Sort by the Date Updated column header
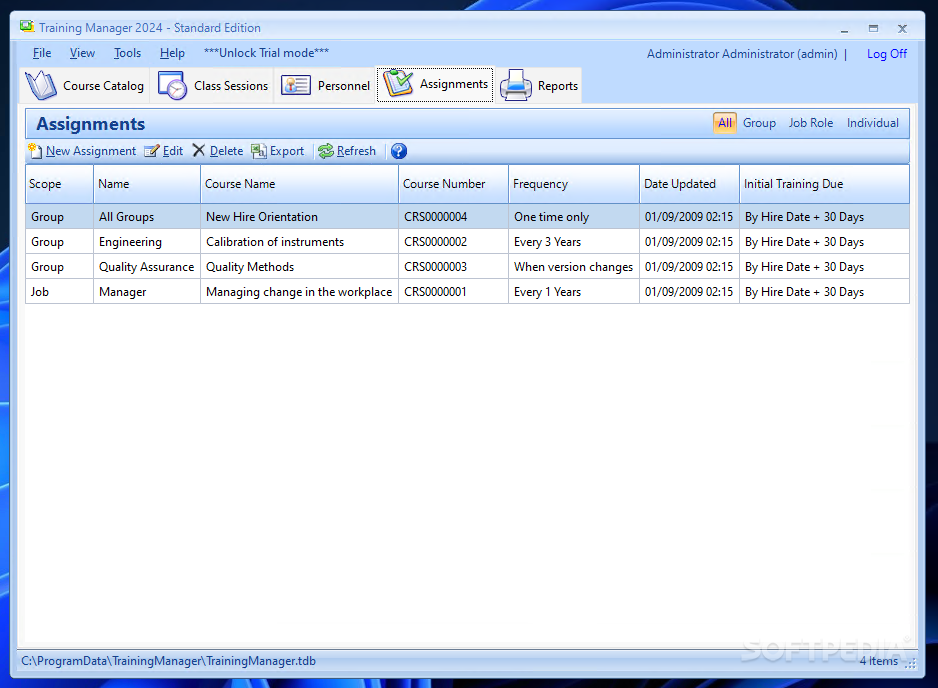Image resolution: width=938 pixels, height=688 pixels. tap(689, 184)
